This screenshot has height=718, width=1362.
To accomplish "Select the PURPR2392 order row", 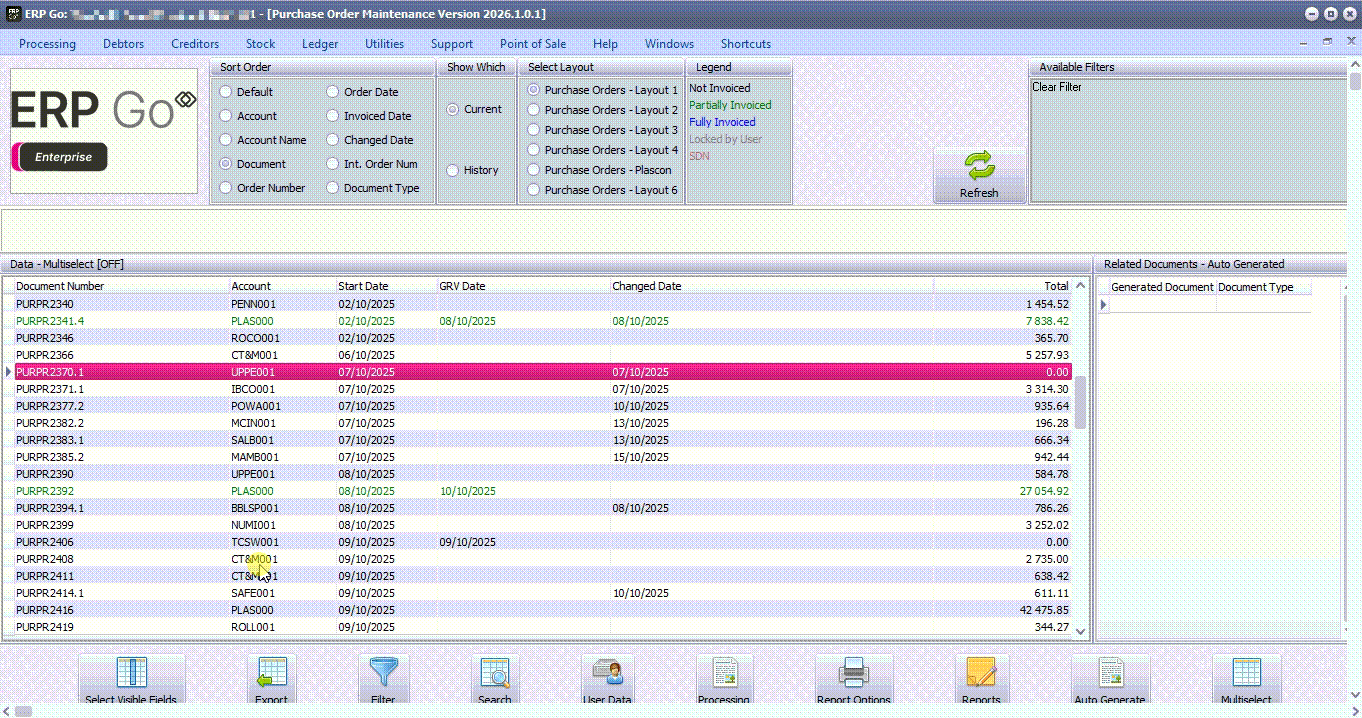I will pyautogui.click(x=45, y=491).
